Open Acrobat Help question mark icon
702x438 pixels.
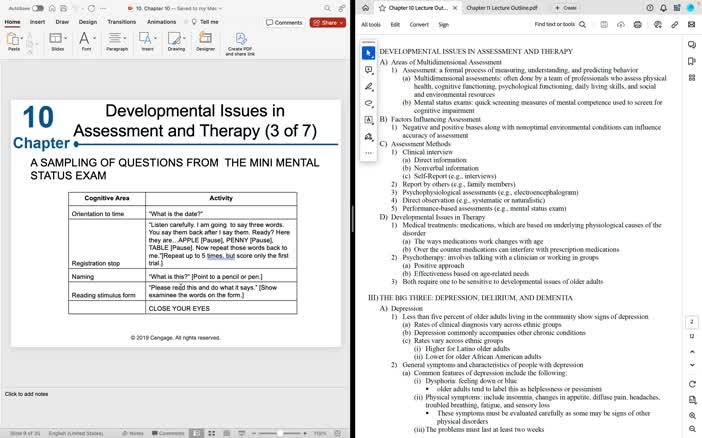click(x=650, y=8)
